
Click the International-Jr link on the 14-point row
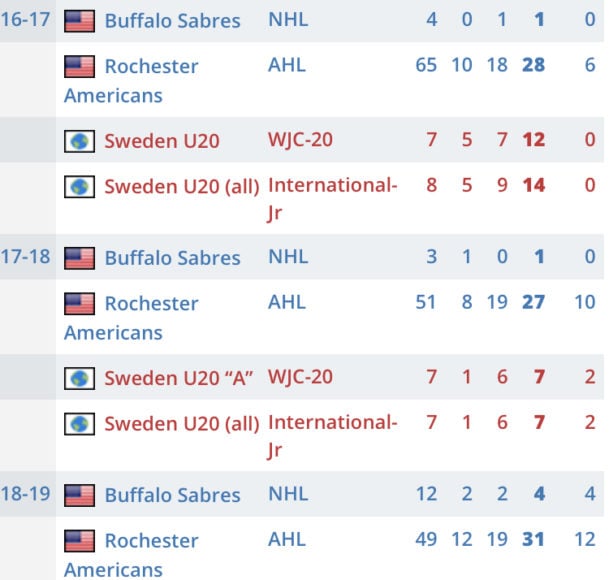pyautogui.click(x=332, y=186)
